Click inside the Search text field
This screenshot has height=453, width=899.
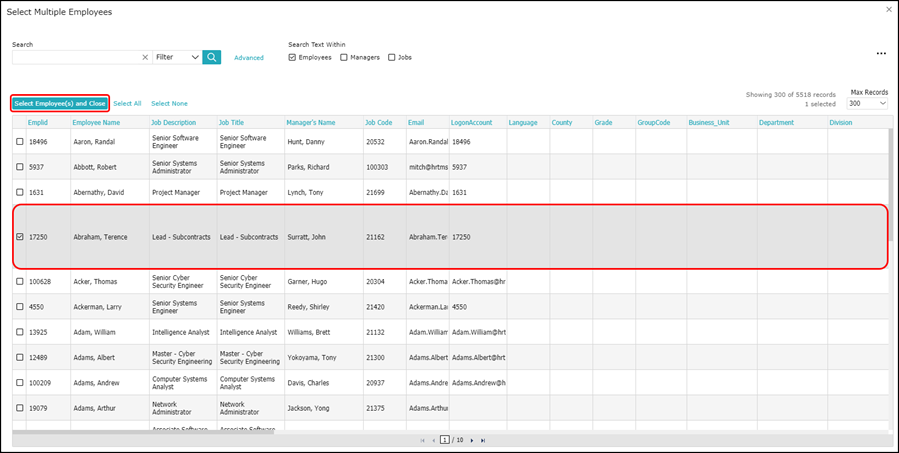coord(76,57)
